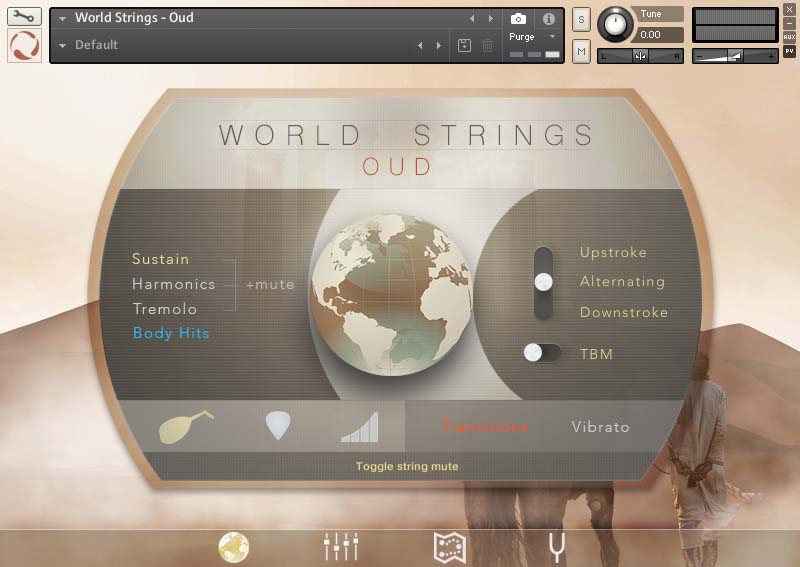Adjust the volume slider at top right
Viewport: 800px width, 567px height.
pos(735,56)
